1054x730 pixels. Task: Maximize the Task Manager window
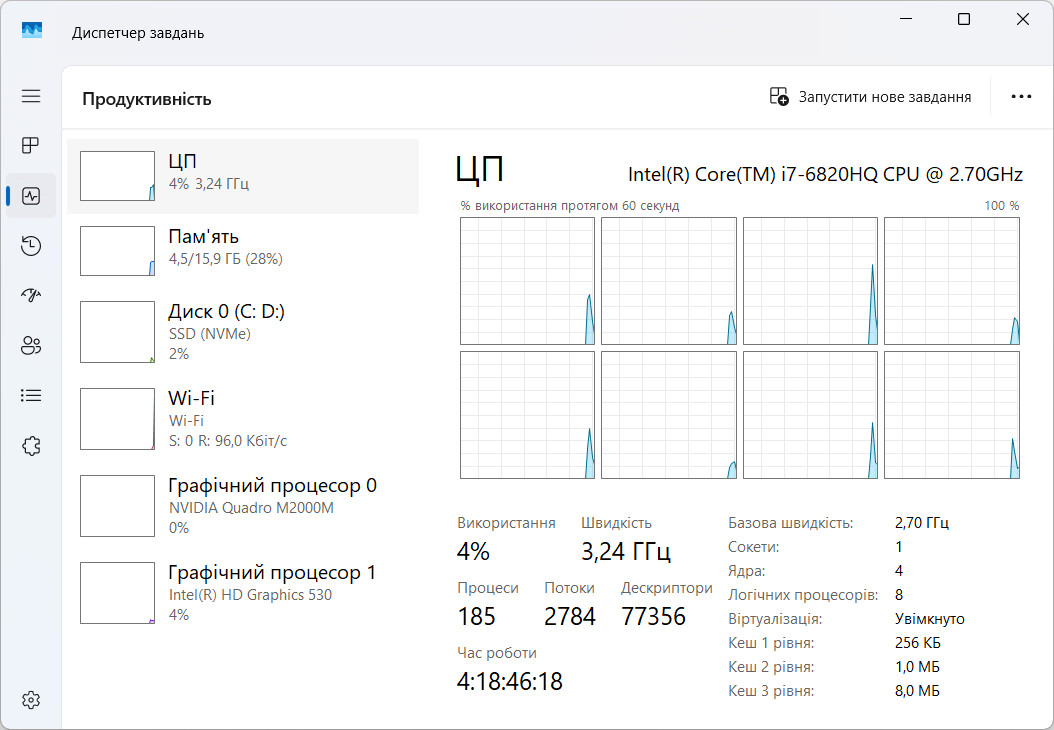pos(964,19)
